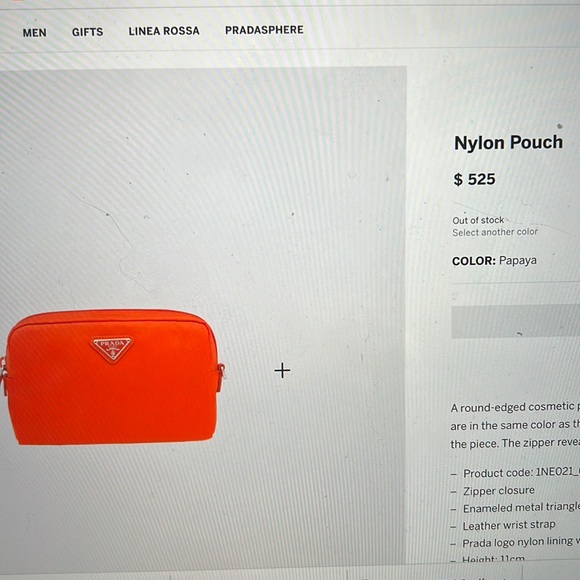
Task: Go to the LINEA ROSSA section
Action: (164, 31)
